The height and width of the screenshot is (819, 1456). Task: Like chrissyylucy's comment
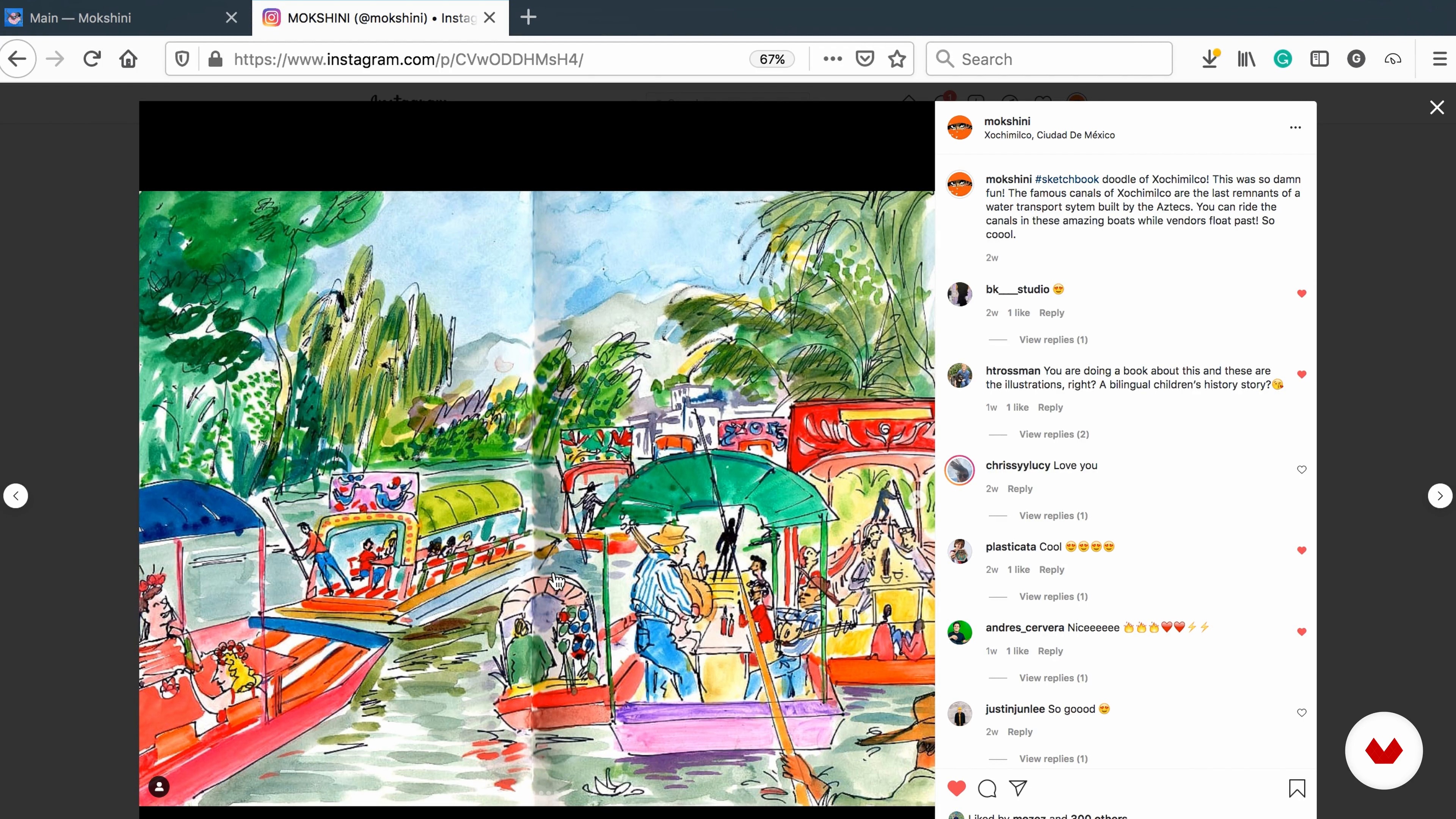pos(1302,470)
